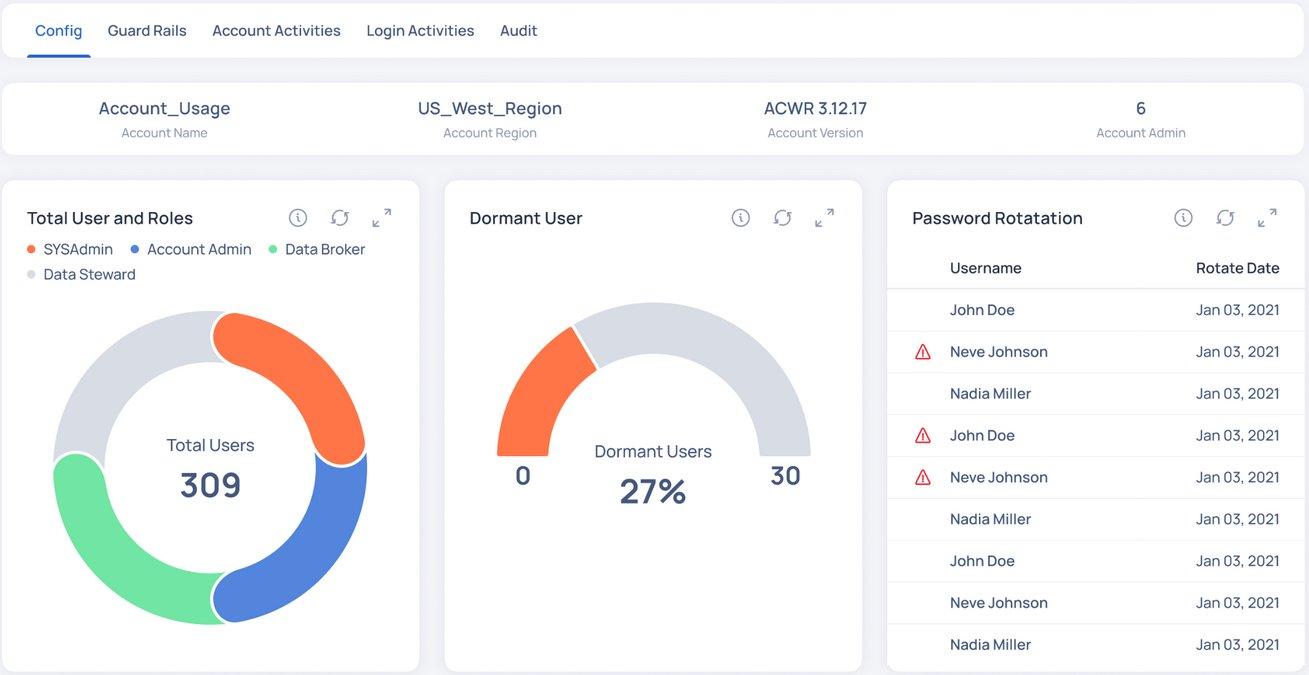1309x675 pixels.
Task: Open the Audit tab
Action: [x=519, y=31]
